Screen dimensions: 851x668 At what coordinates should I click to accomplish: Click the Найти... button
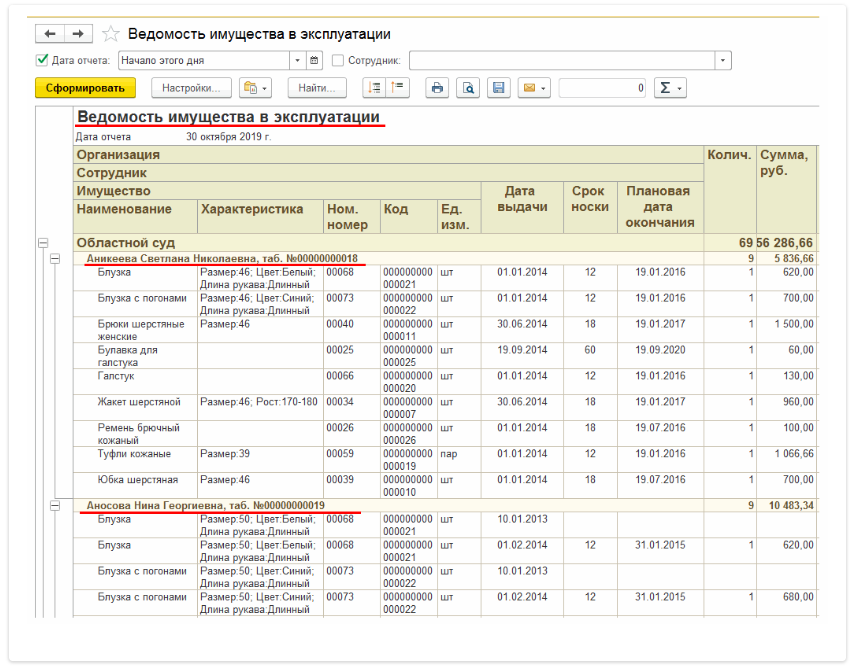[317, 88]
